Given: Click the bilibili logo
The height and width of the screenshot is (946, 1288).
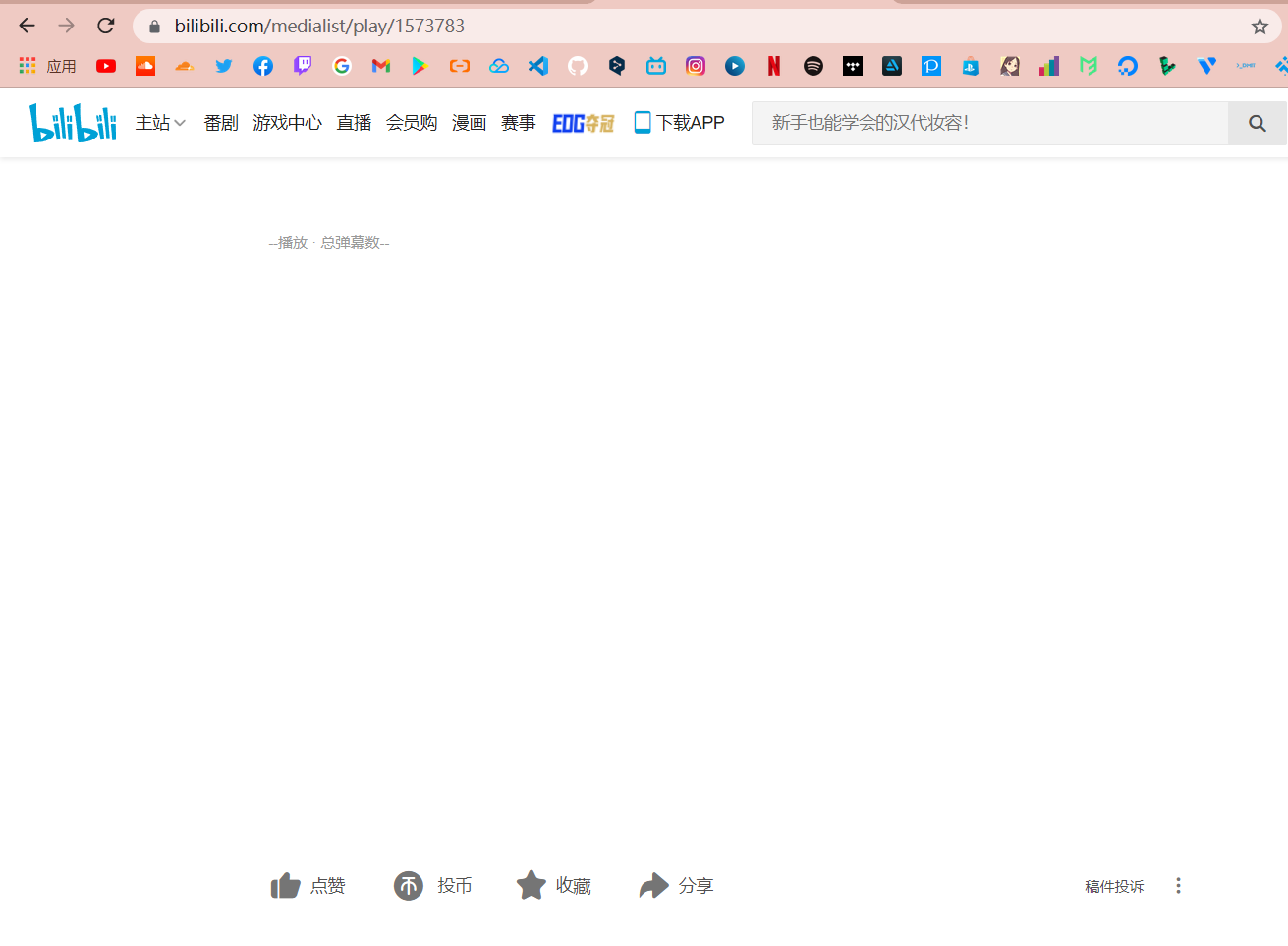Looking at the screenshot, I should click(74, 123).
